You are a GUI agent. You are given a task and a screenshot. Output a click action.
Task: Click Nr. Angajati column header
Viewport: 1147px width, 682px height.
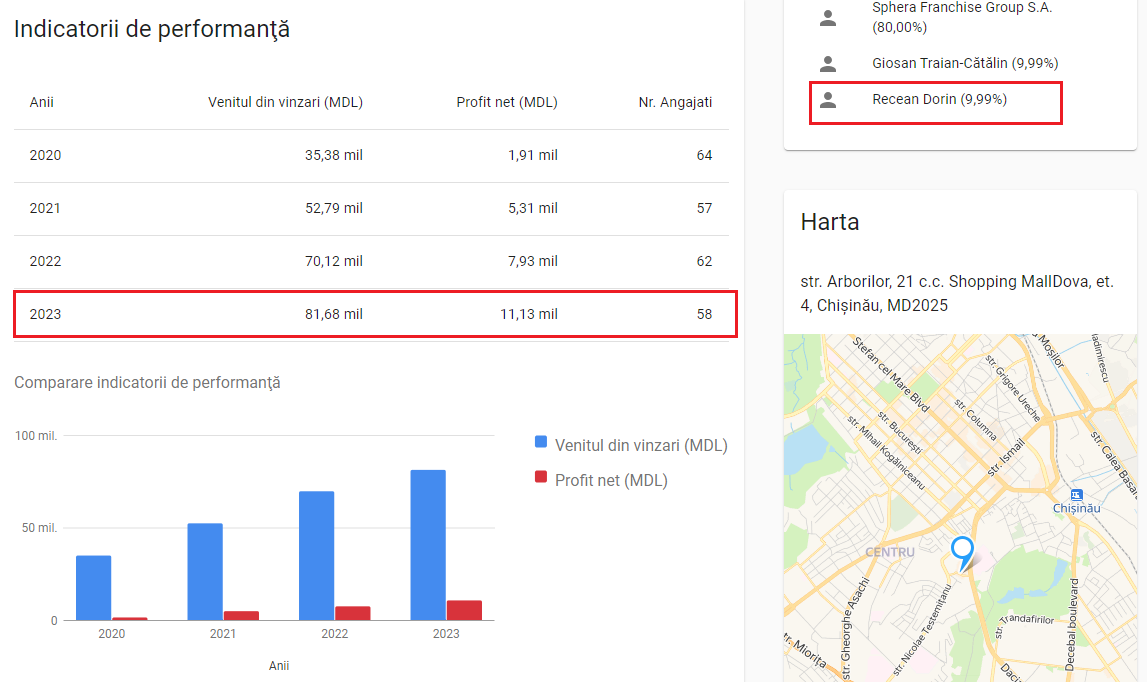click(x=675, y=102)
